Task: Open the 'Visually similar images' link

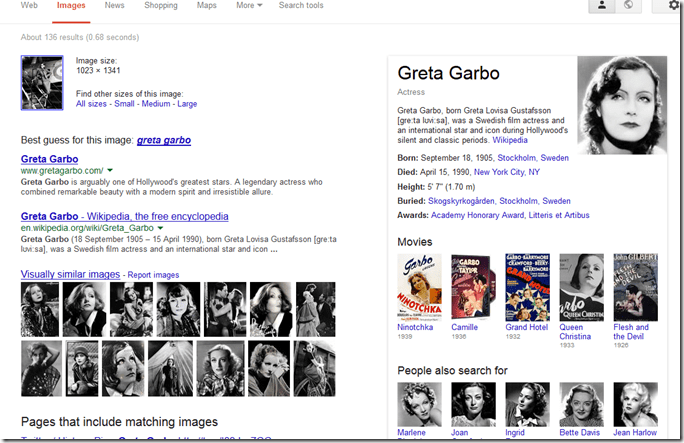Action: 70,274
